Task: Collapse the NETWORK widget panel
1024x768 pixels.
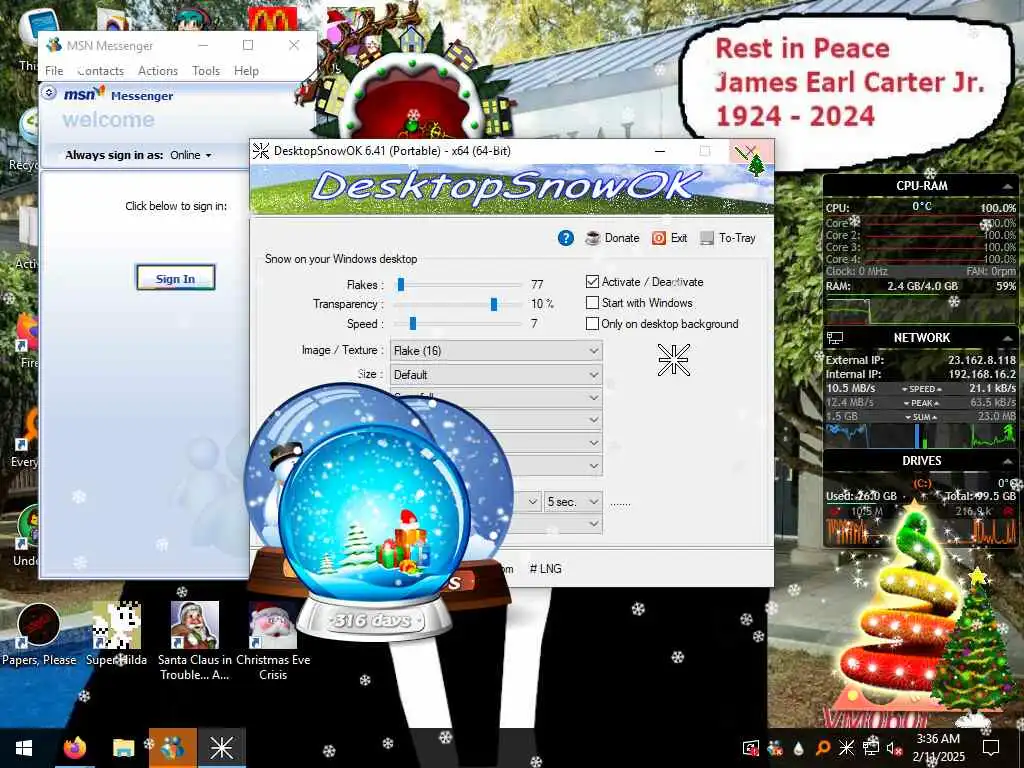Action: [1006, 338]
